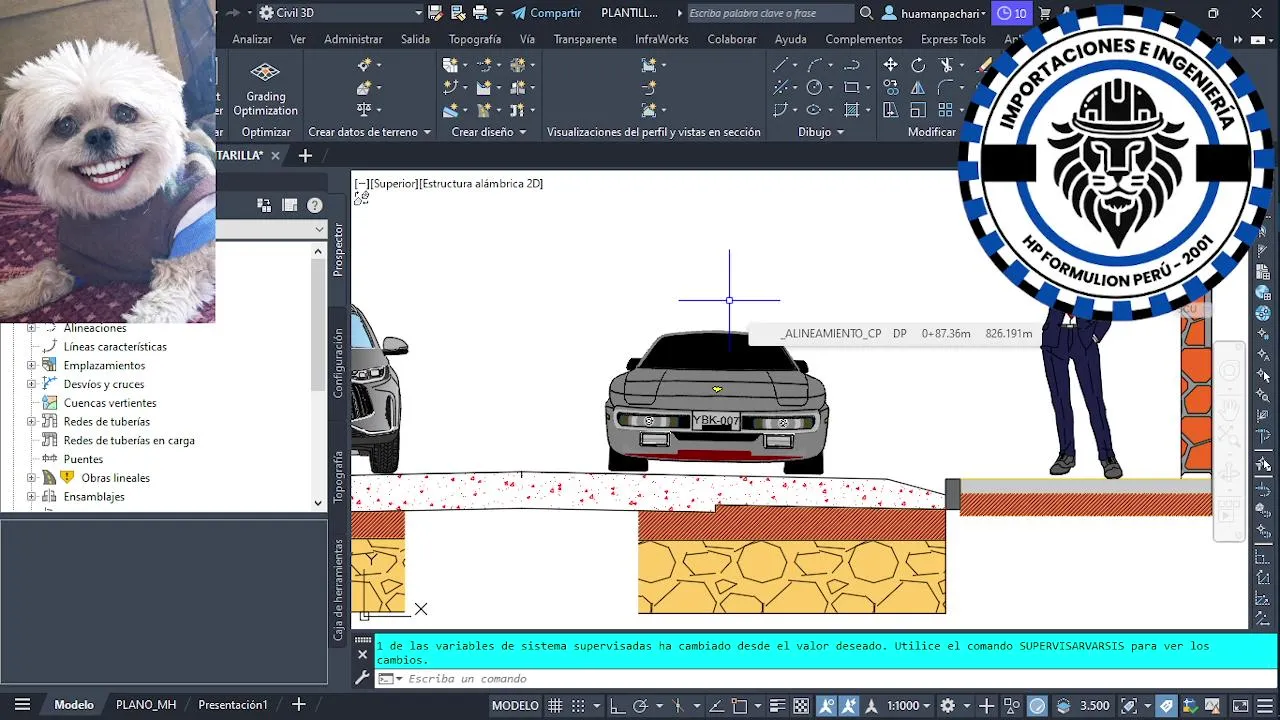Click the Create Surface icon in Crear datos

364,87
